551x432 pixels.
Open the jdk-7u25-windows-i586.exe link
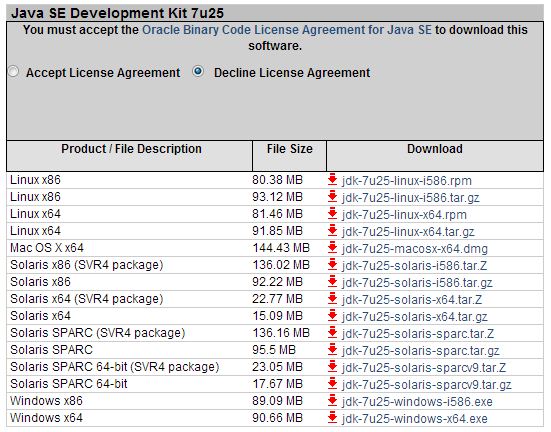tap(417, 402)
